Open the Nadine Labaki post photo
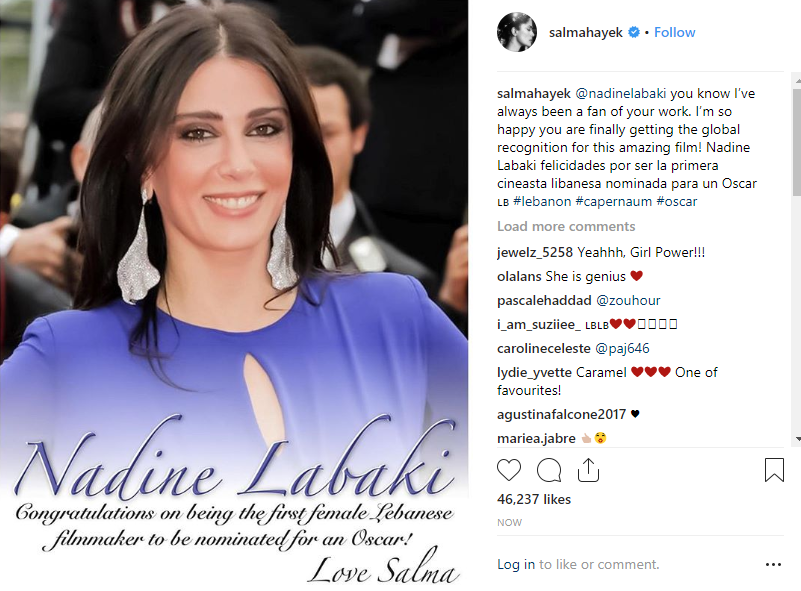This screenshot has height=591, width=801. point(234,295)
